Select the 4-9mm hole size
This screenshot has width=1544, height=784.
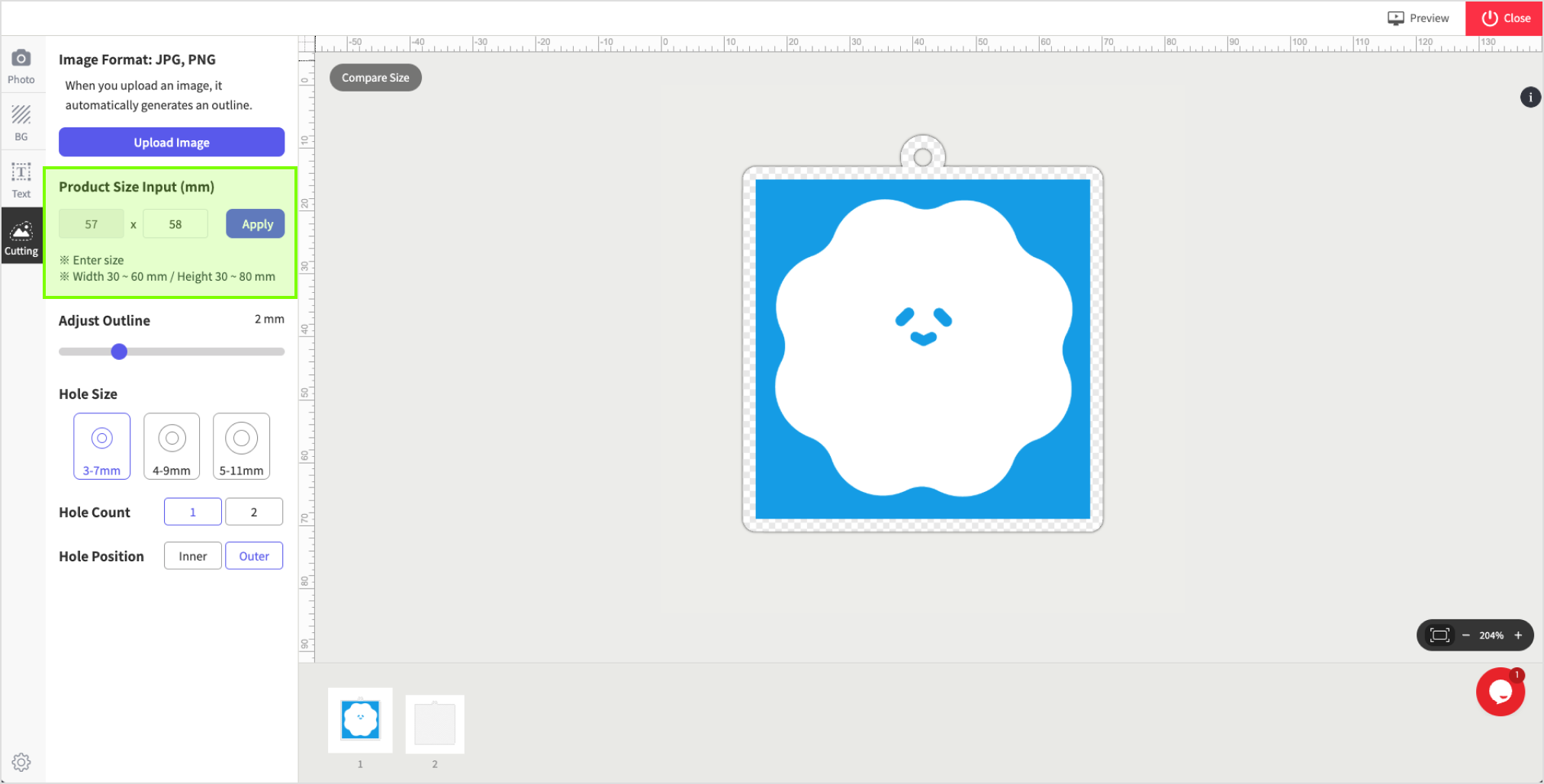click(172, 446)
